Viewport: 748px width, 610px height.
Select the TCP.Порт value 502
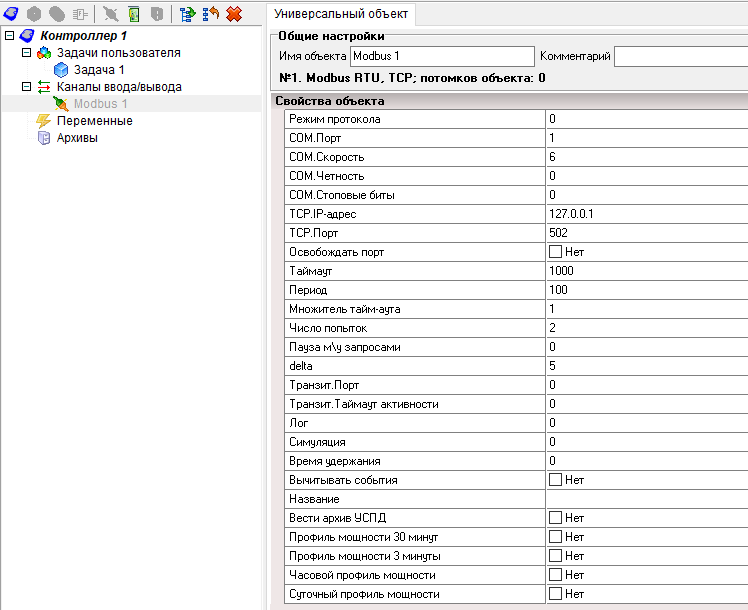[647, 233]
